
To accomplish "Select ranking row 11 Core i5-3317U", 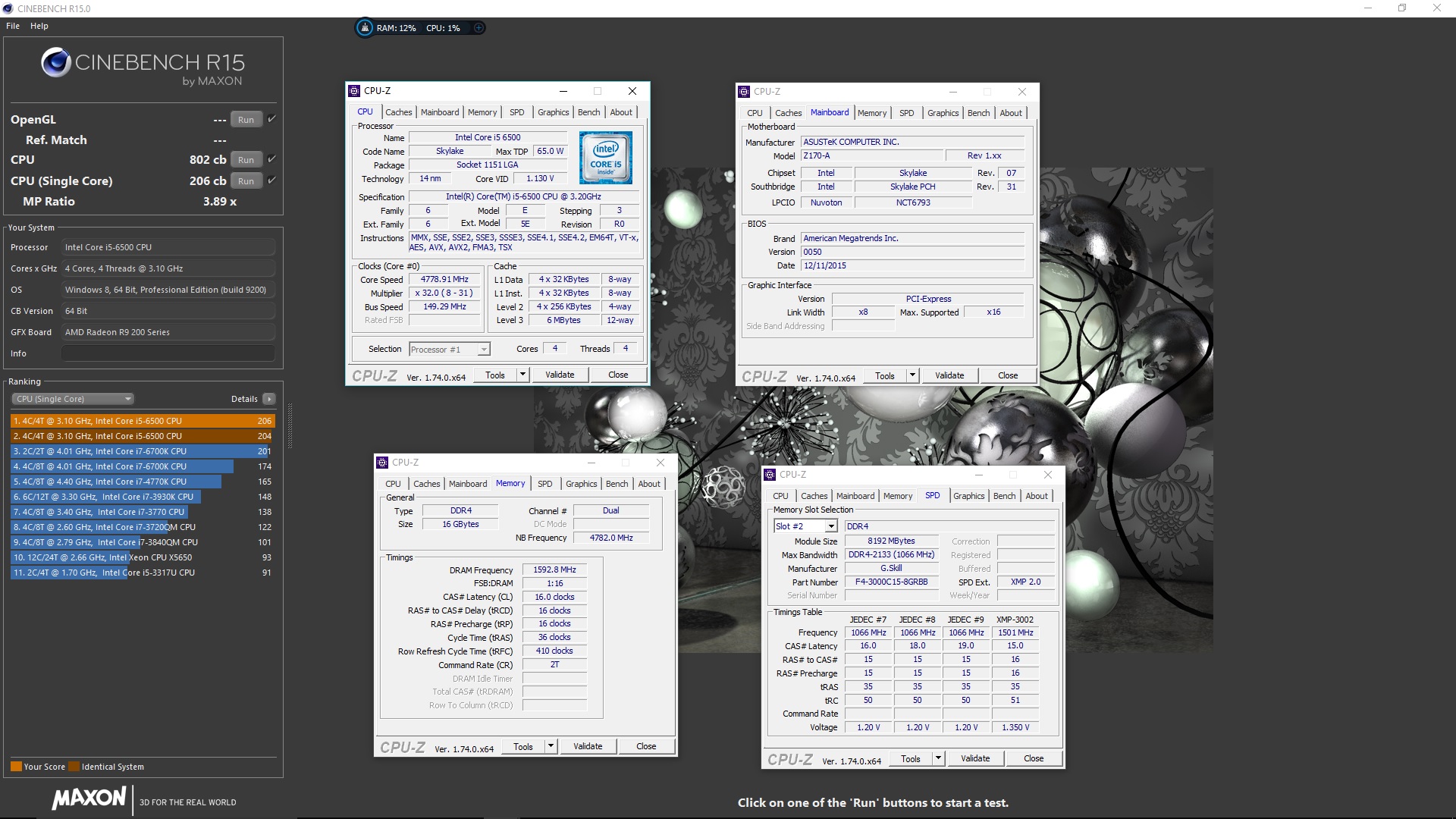I will tap(143, 573).
